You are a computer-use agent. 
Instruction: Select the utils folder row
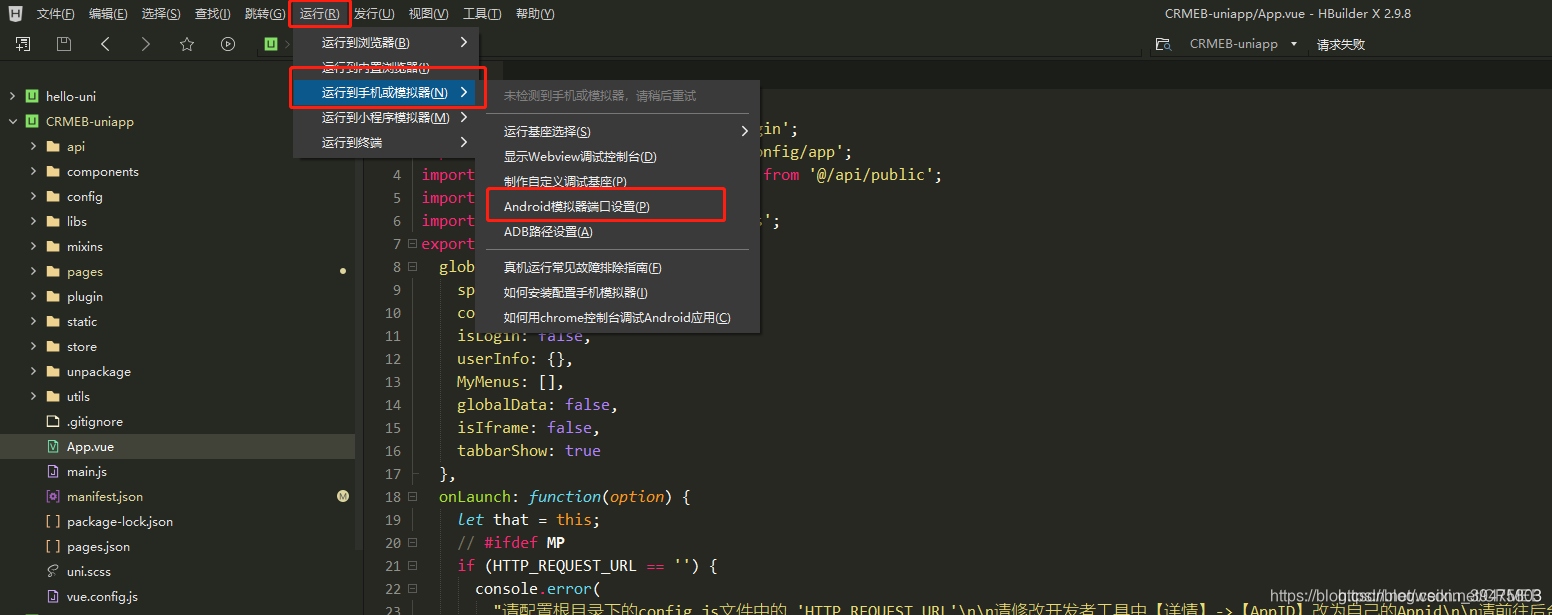[x=177, y=396]
